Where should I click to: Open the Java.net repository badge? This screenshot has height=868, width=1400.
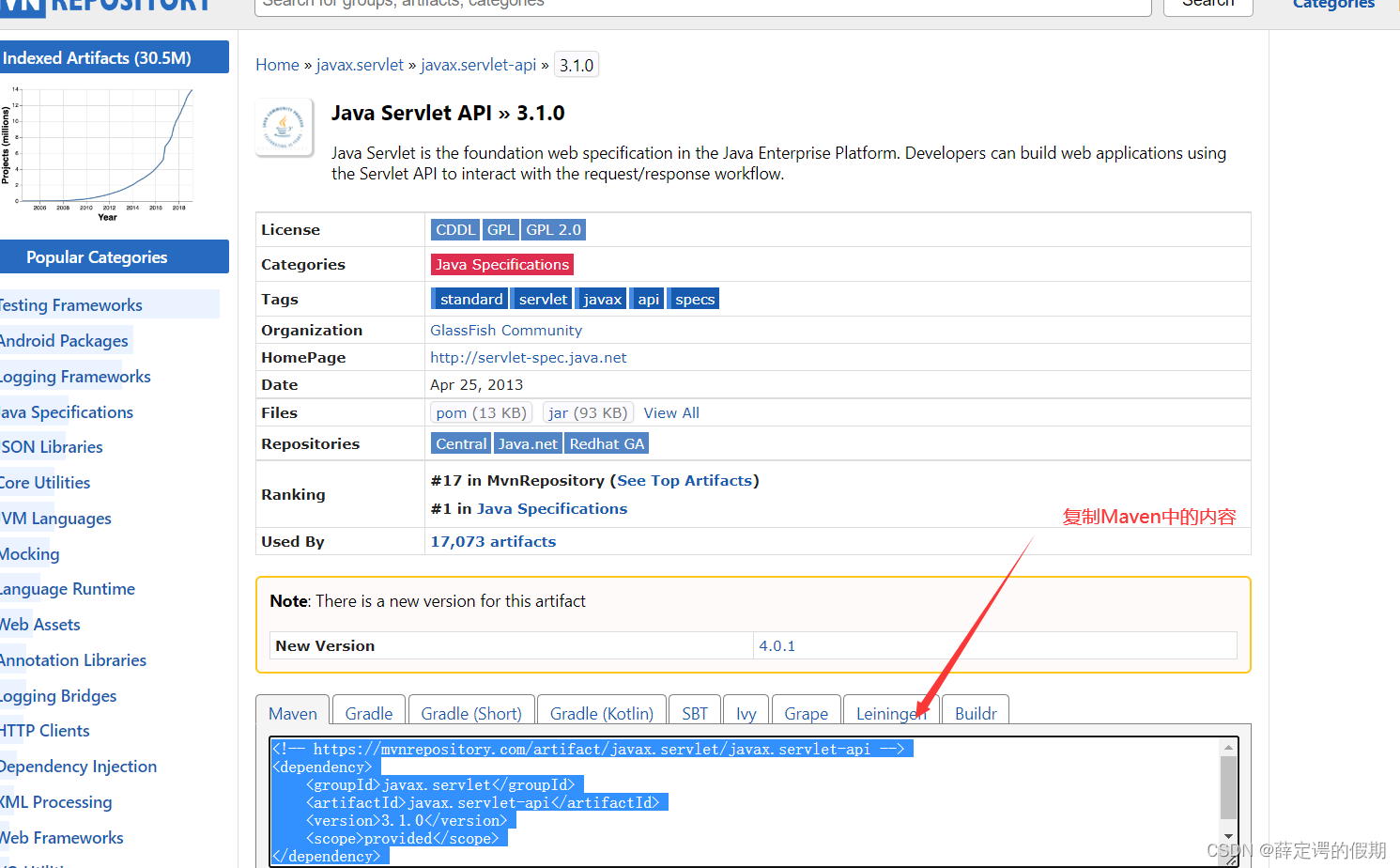pos(528,444)
